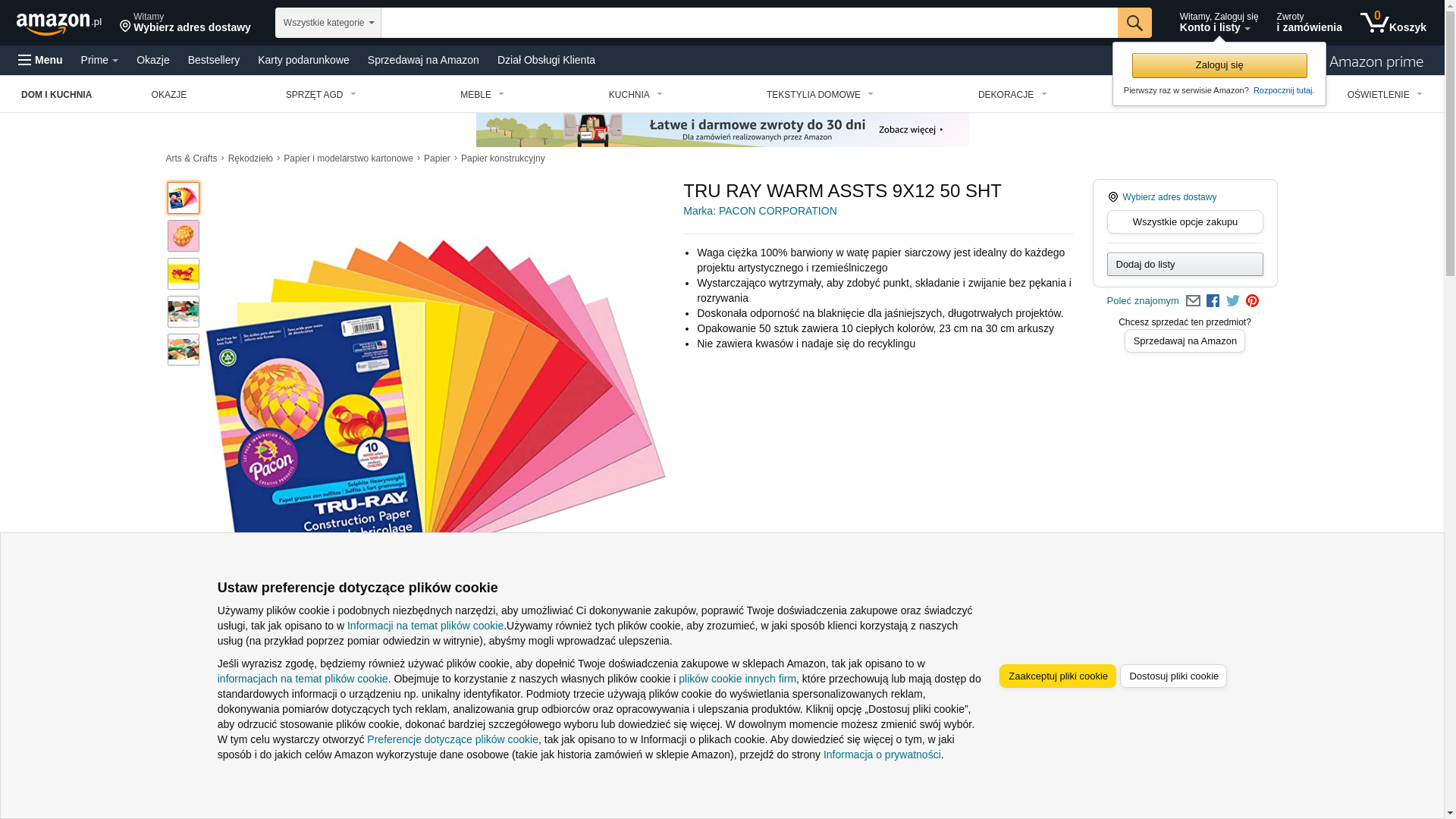This screenshot has width=1456, height=819.
Task: Share product on Facebook icon
Action: (x=1213, y=301)
